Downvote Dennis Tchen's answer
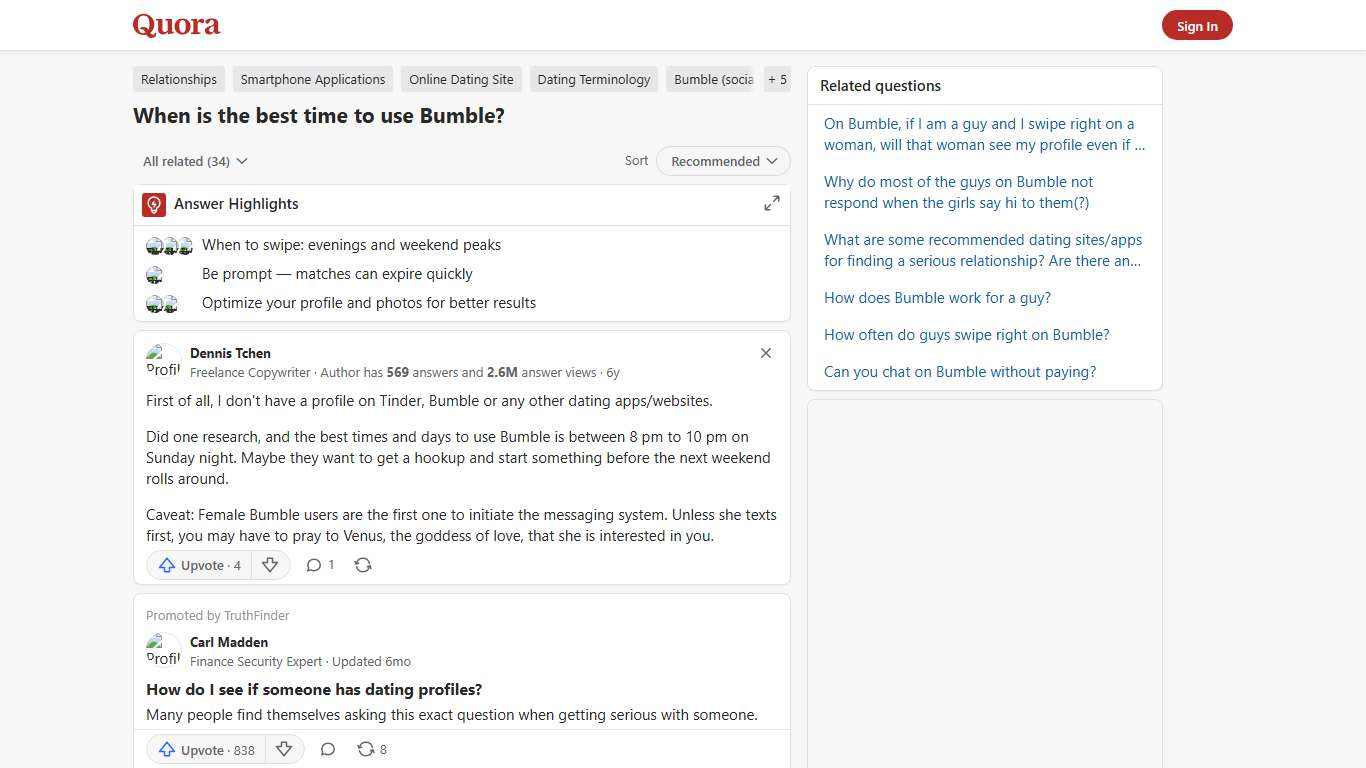Image resolution: width=1366 pixels, height=768 pixels. click(270, 565)
